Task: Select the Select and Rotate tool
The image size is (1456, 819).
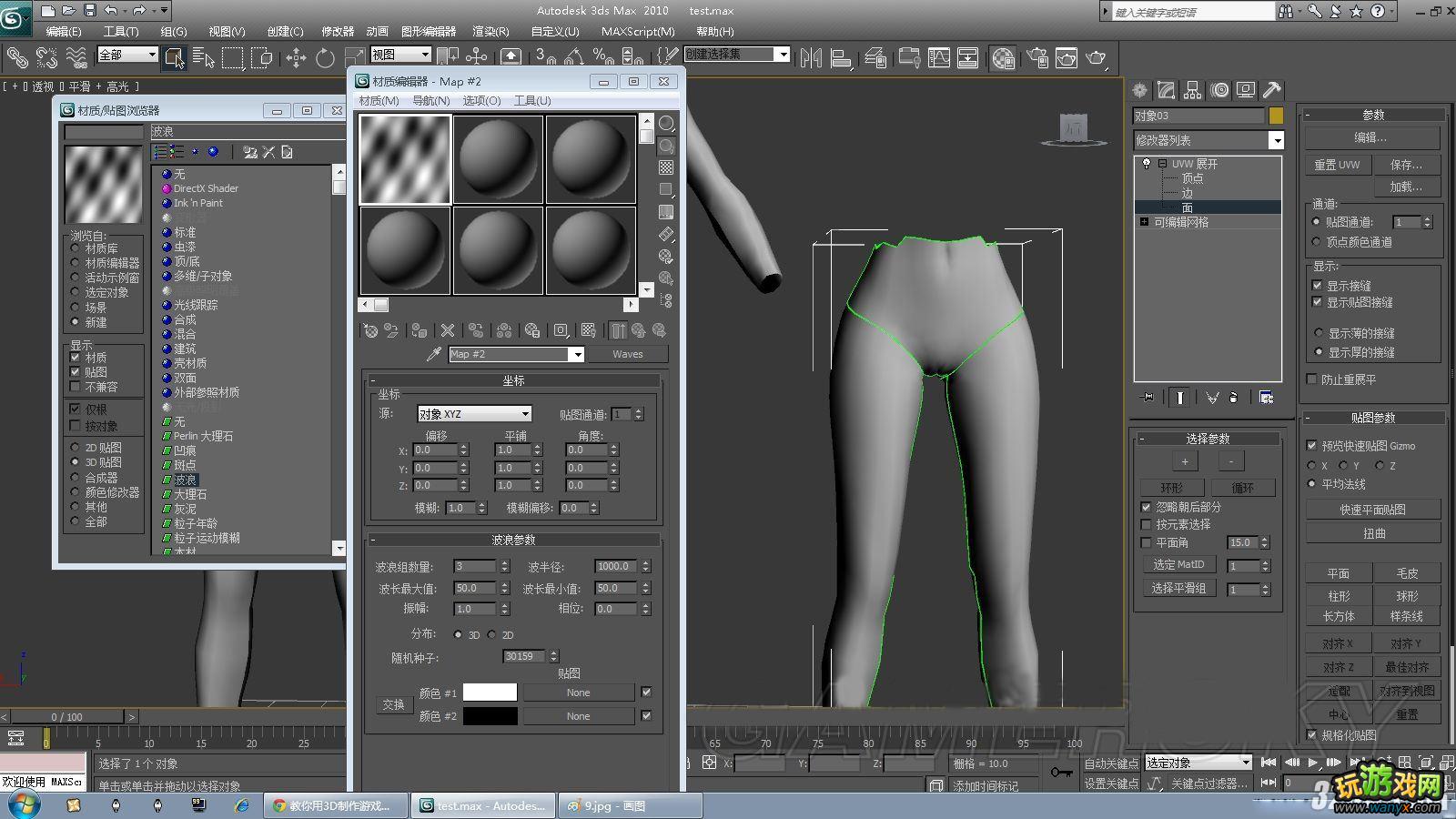Action: (x=325, y=58)
